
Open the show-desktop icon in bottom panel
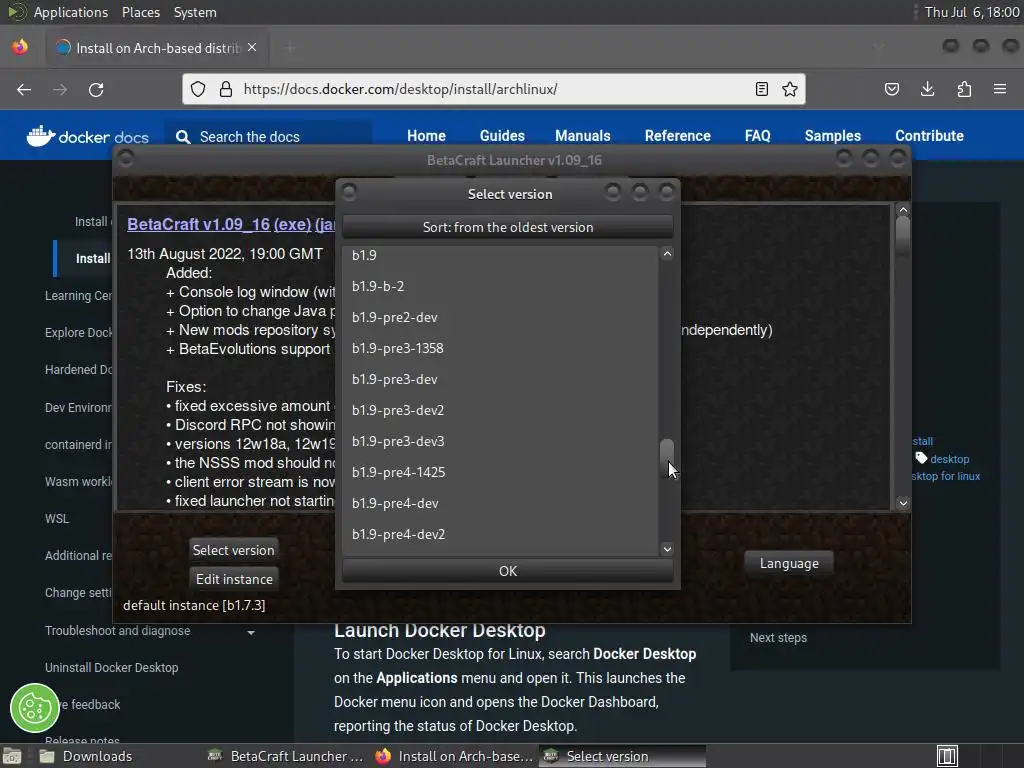tap(12, 756)
